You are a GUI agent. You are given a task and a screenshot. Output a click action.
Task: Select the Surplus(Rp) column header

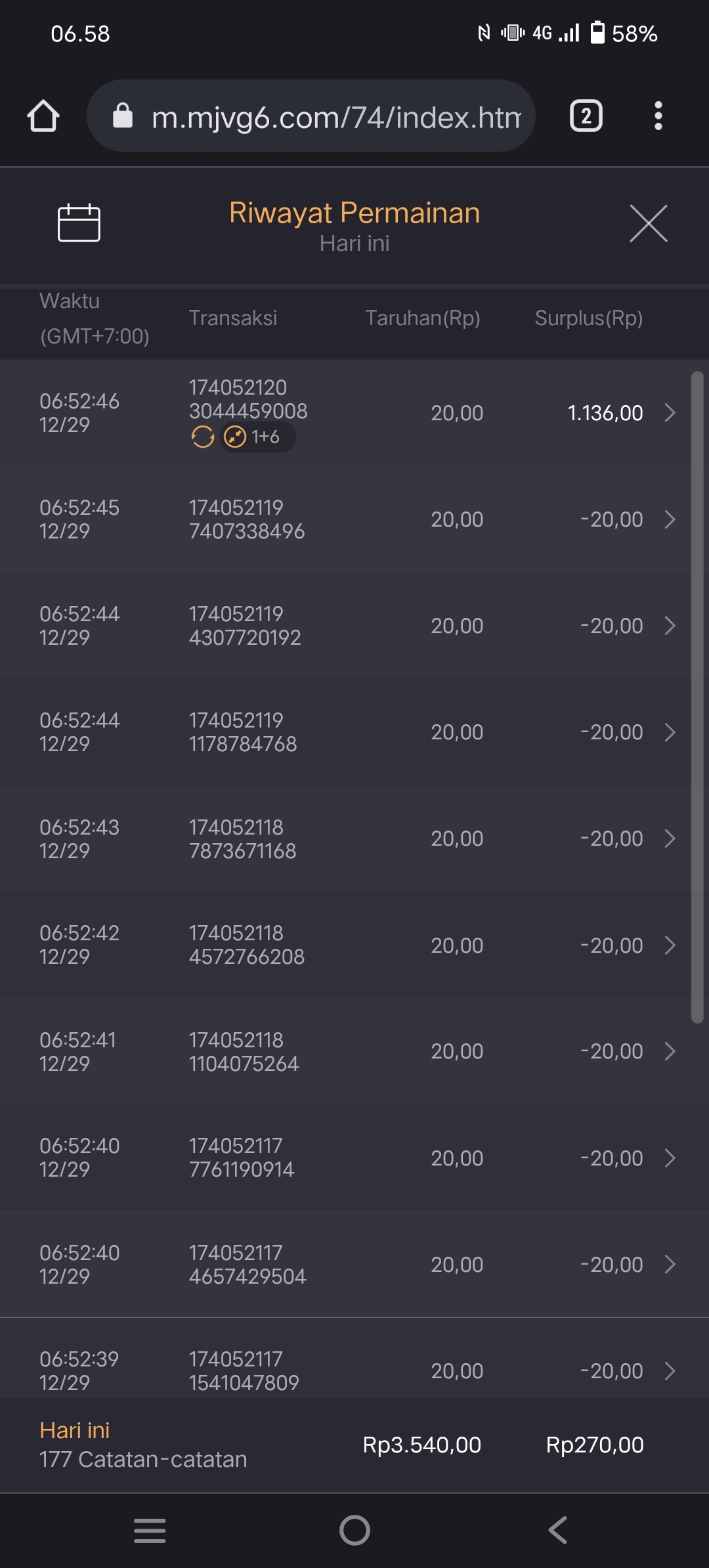click(588, 318)
